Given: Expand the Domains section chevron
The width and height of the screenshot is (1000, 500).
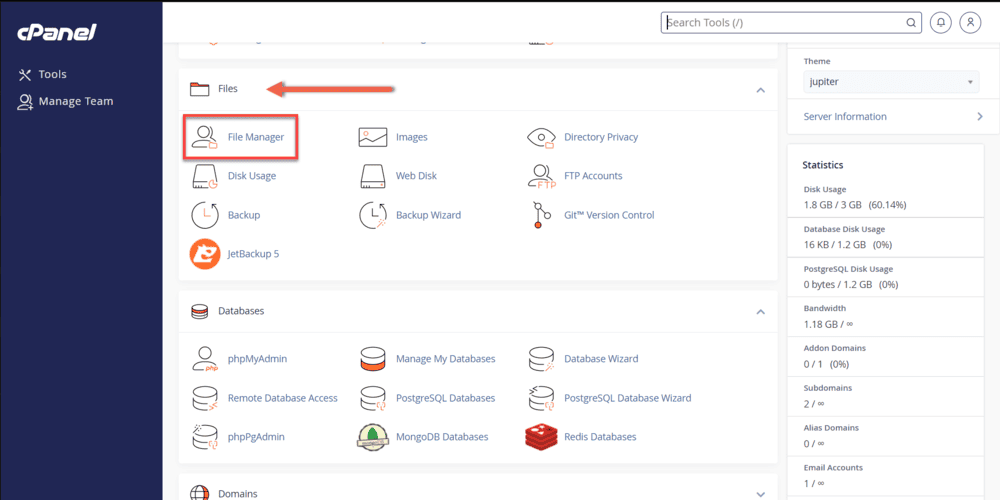Looking at the screenshot, I should click(x=760, y=494).
